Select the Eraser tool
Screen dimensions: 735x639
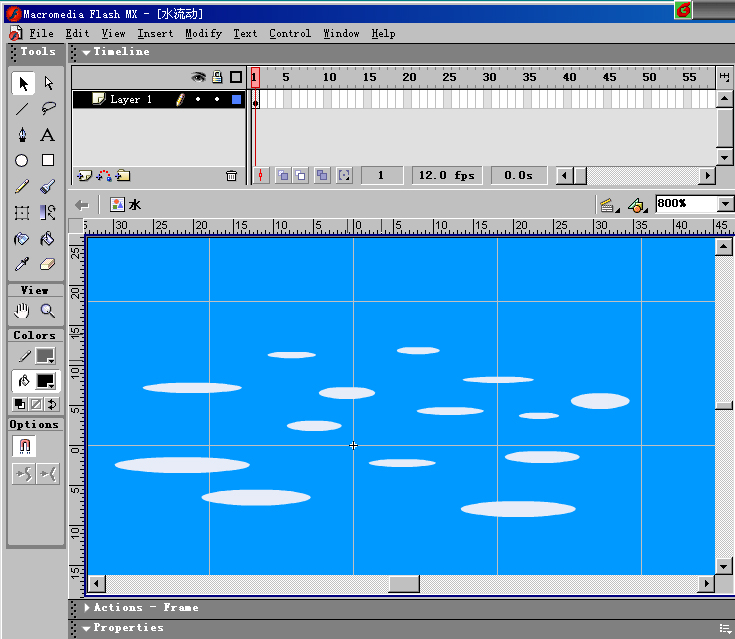48,264
